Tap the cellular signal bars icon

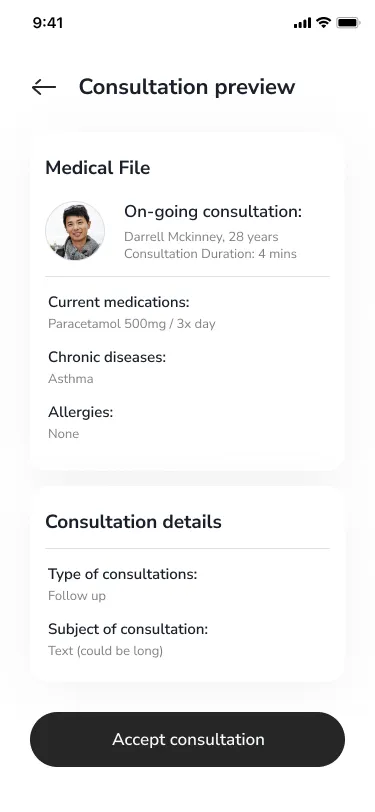pos(302,23)
